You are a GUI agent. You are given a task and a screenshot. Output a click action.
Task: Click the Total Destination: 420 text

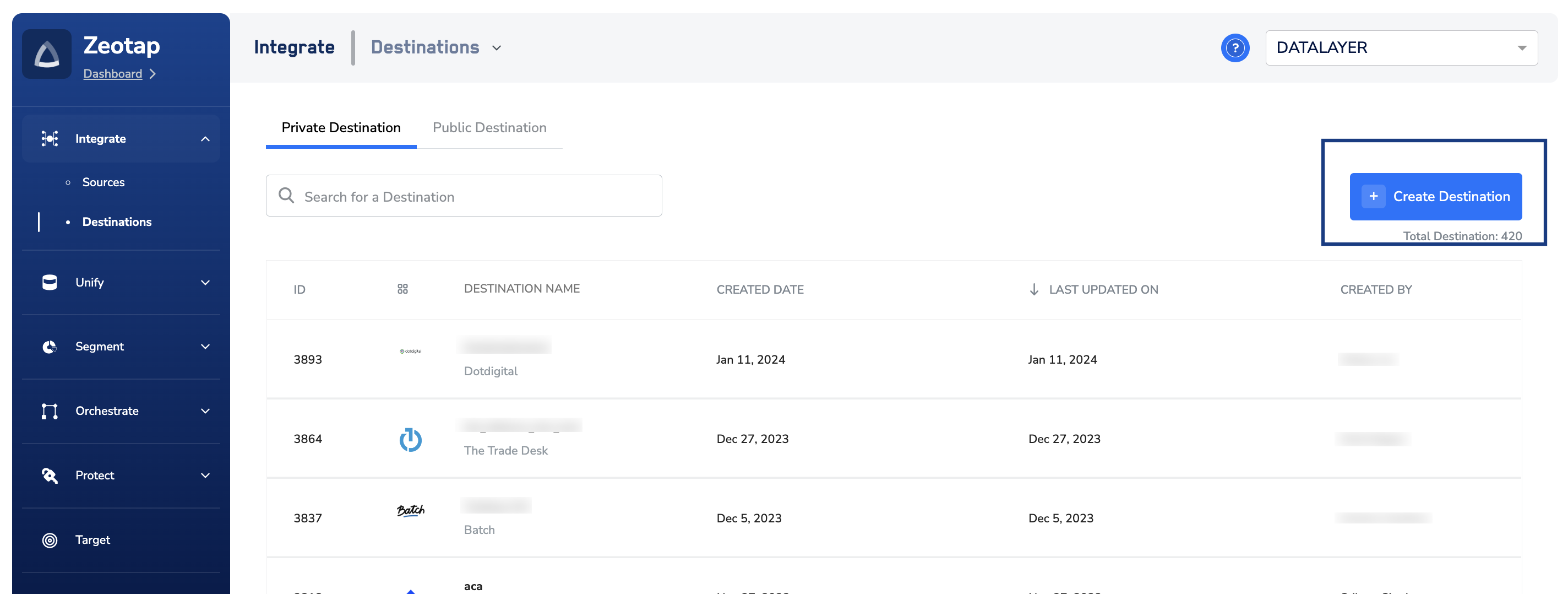(1462, 236)
